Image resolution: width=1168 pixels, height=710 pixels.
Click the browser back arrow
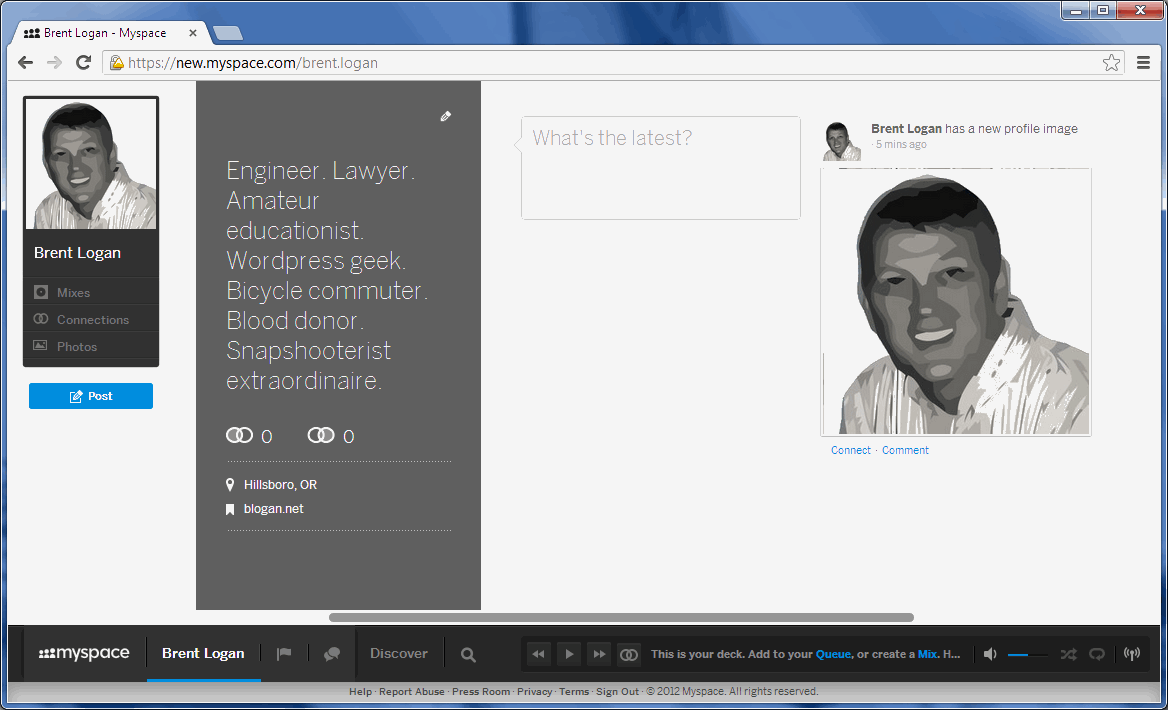[25, 63]
